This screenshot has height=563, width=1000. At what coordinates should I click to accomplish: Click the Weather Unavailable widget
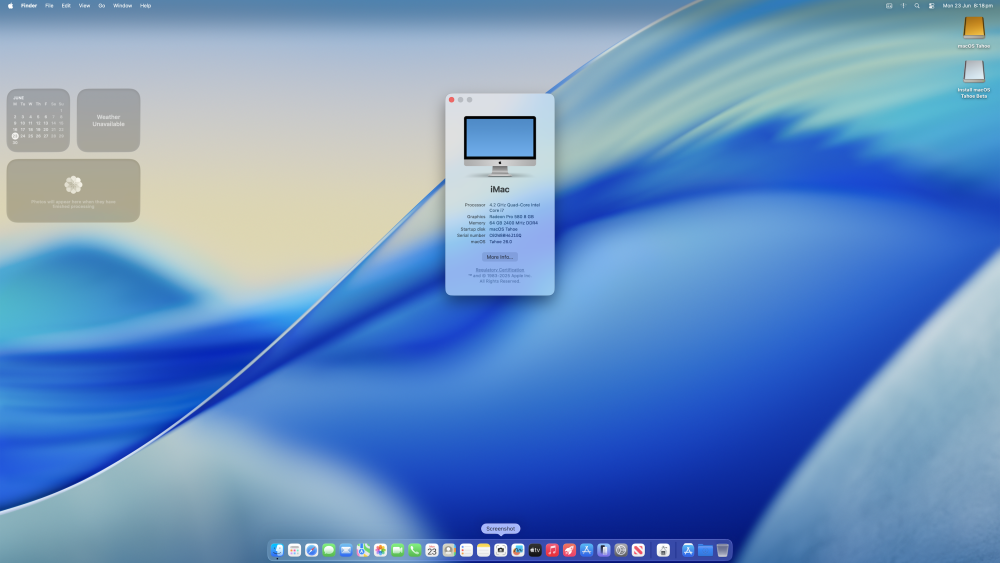pyautogui.click(x=108, y=120)
